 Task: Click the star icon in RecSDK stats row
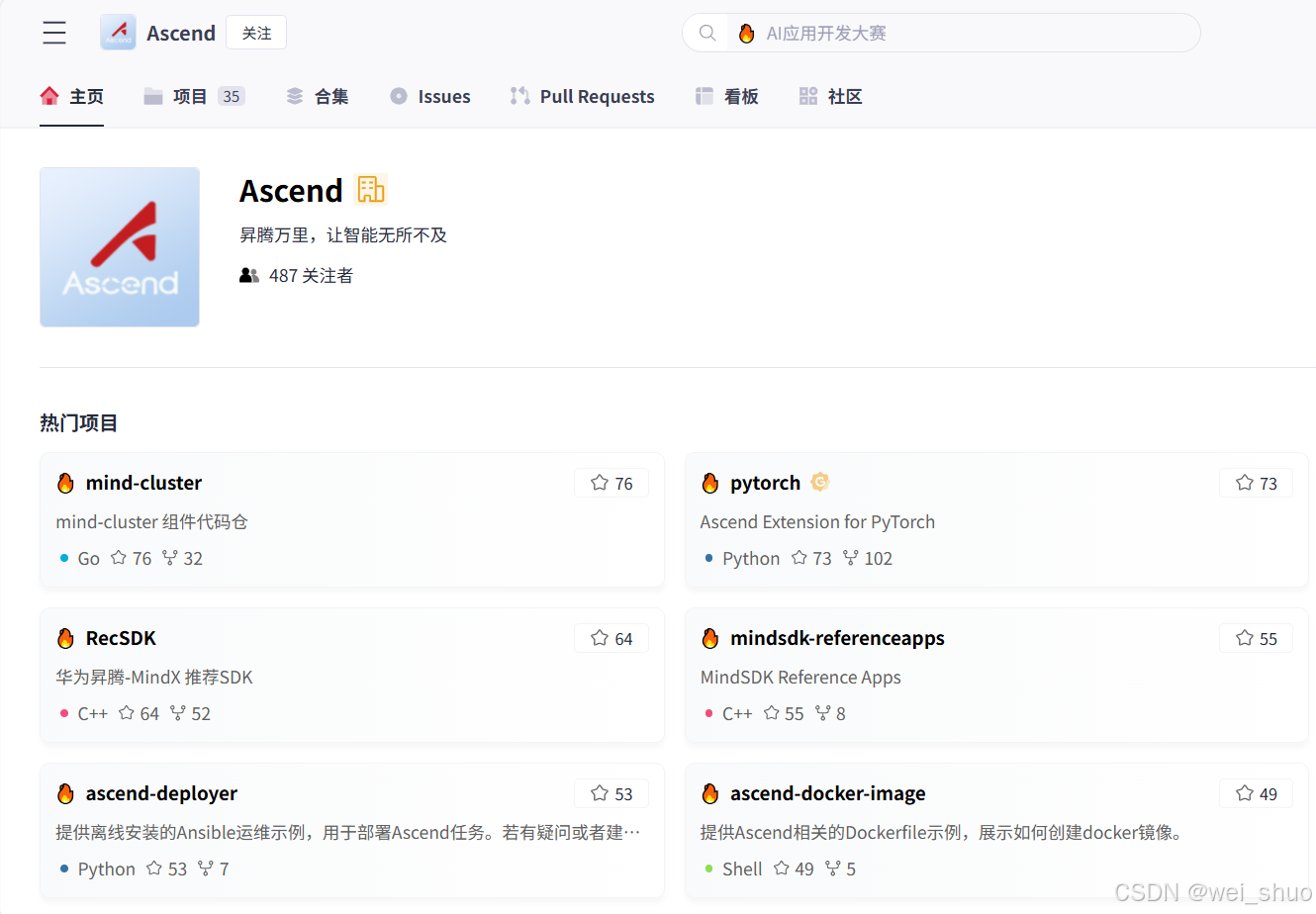coord(127,713)
